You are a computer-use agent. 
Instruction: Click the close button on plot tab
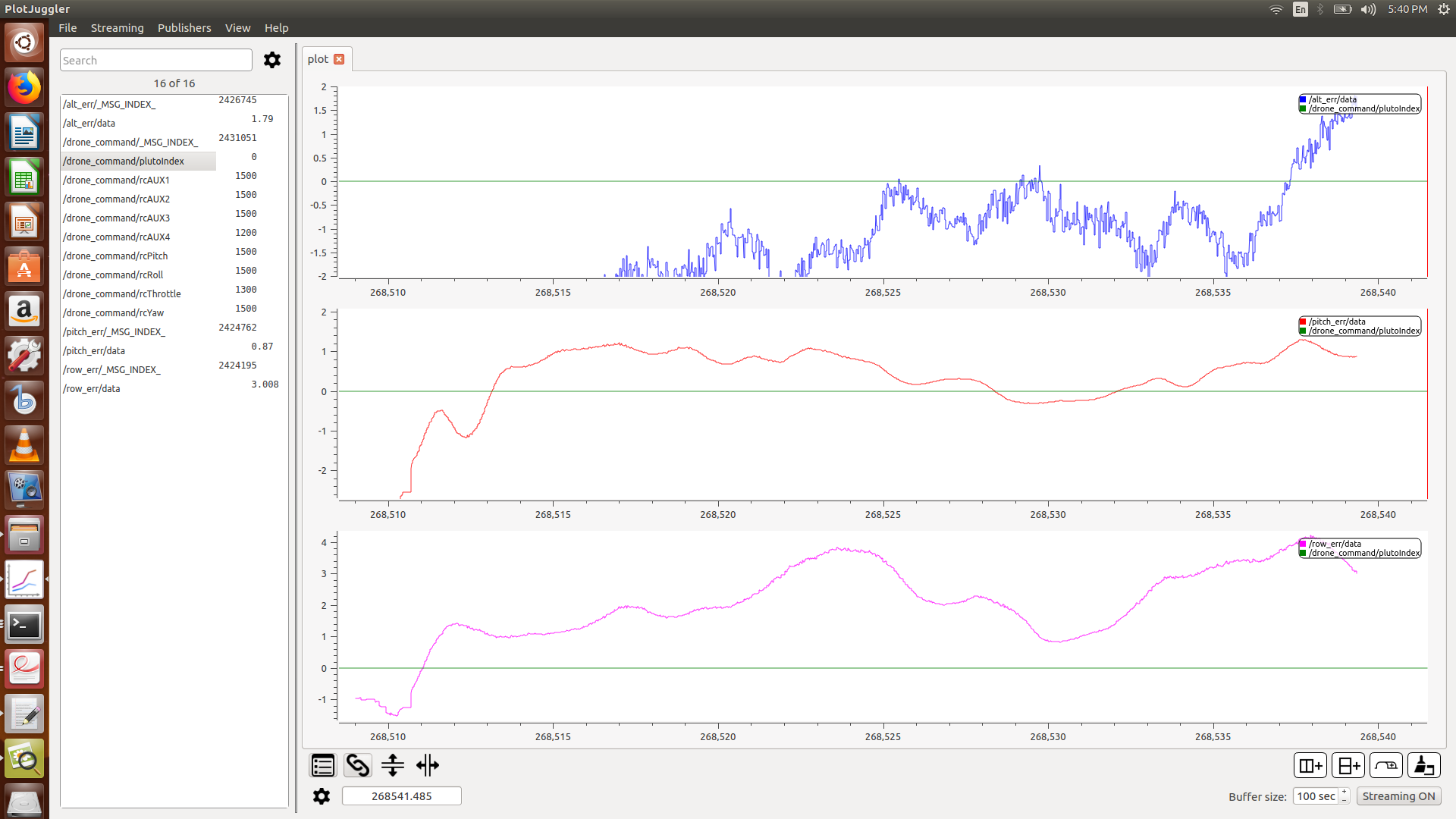pyautogui.click(x=340, y=59)
